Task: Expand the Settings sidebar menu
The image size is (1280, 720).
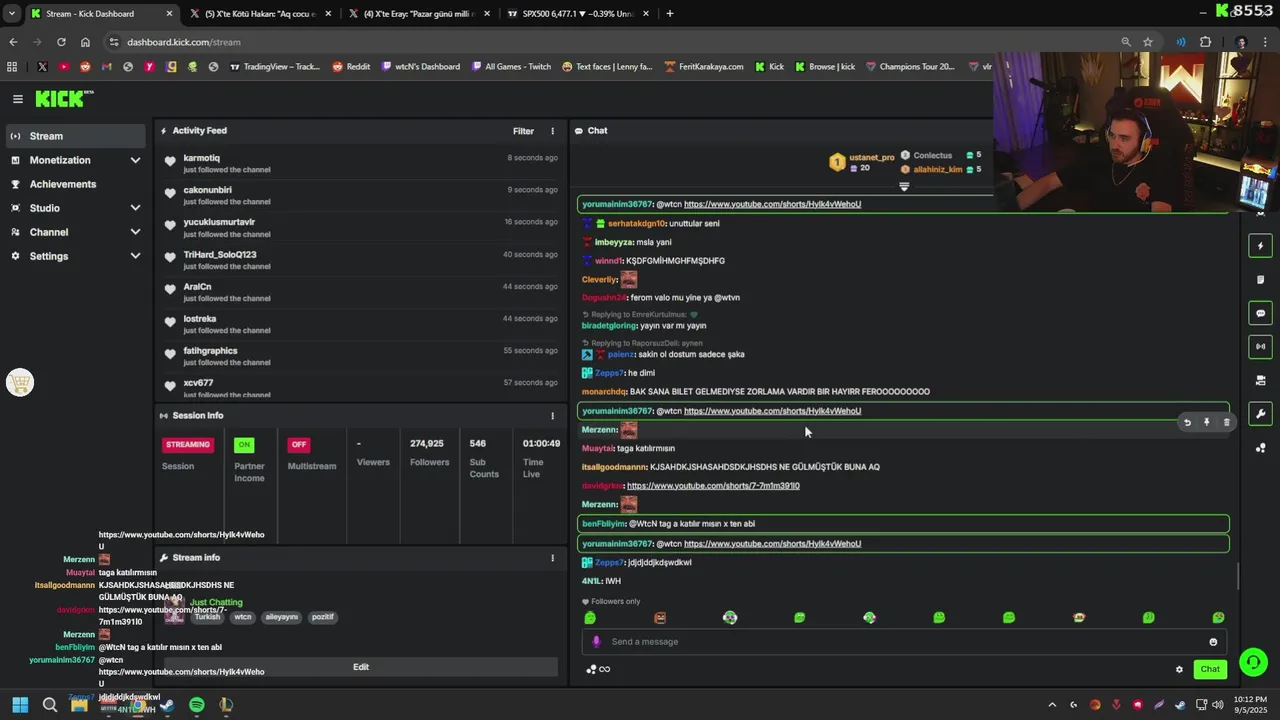Action: [76, 256]
